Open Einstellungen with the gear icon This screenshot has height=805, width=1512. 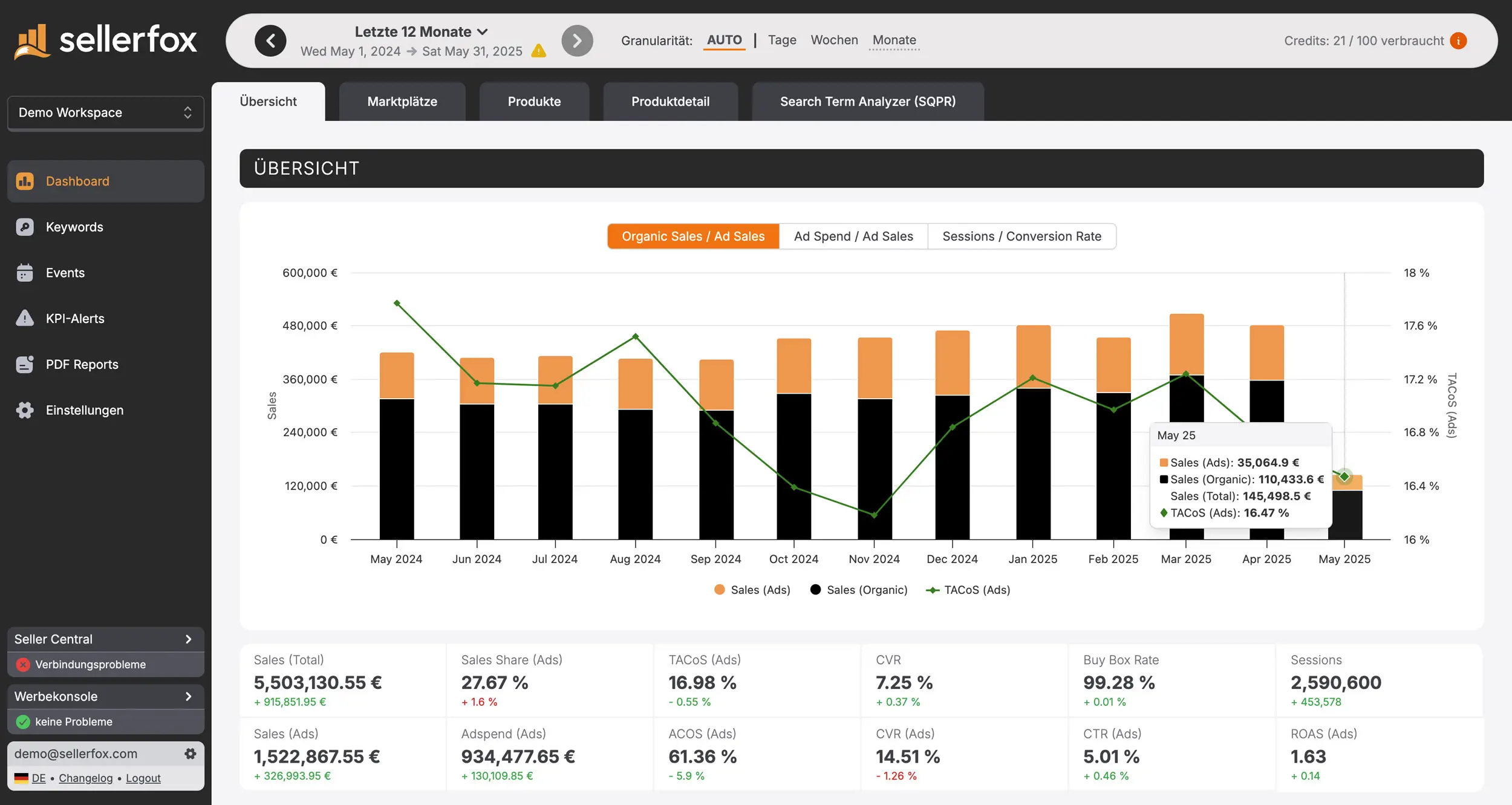point(25,409)
